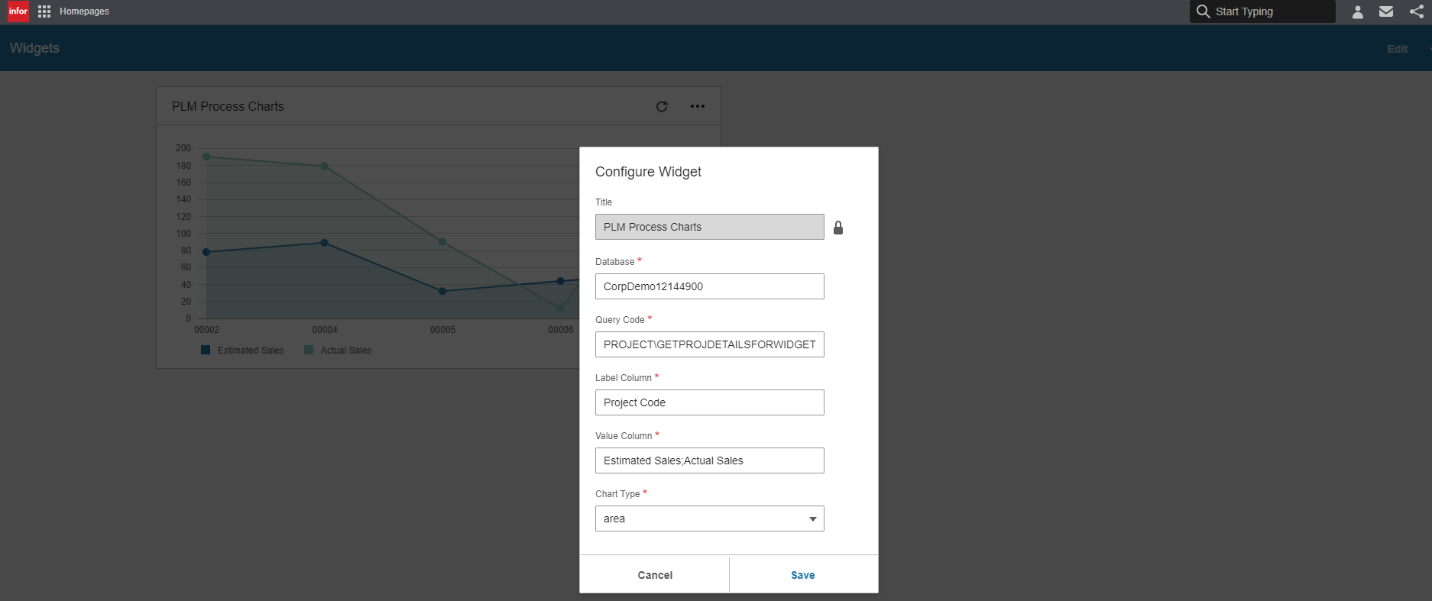Open the widget ellipsis options icon
This screenshot has height=601, width=1432.
[697, 106]
